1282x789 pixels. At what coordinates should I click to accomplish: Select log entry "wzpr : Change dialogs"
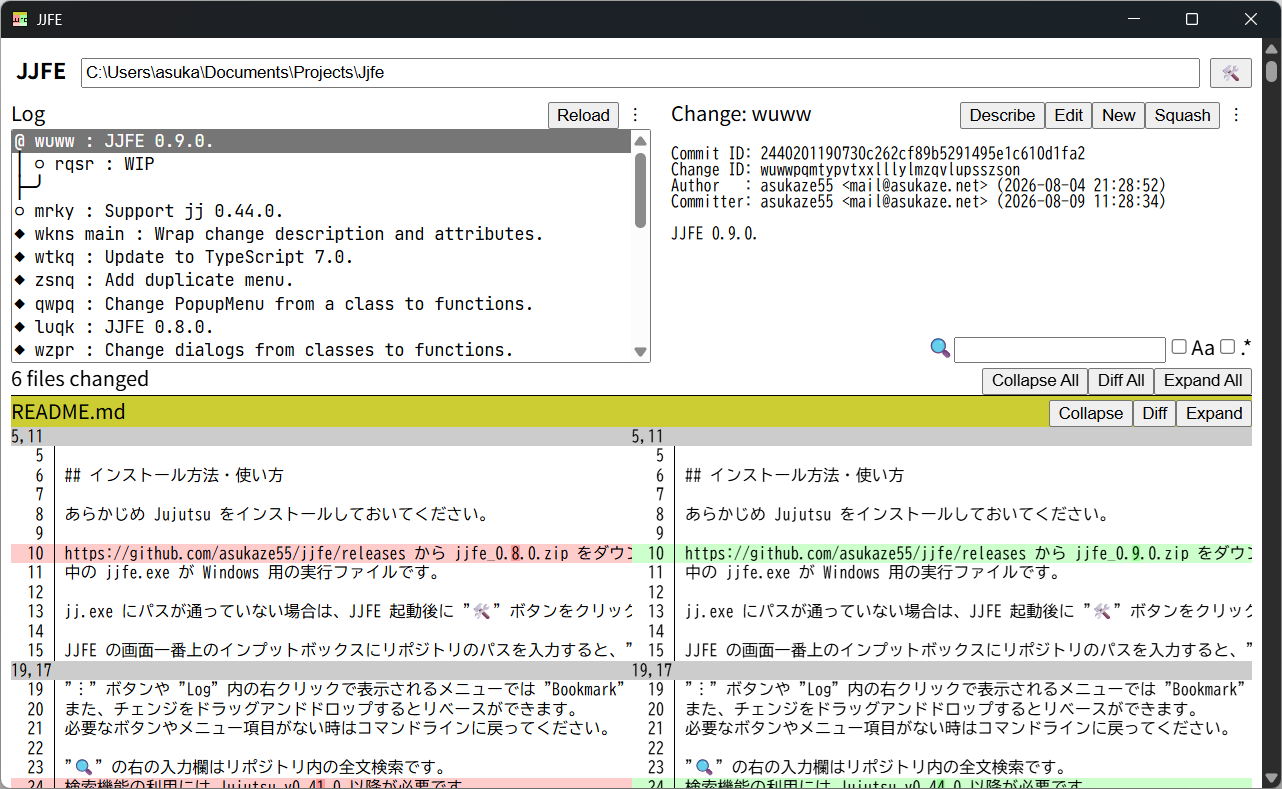coord(322,350)
